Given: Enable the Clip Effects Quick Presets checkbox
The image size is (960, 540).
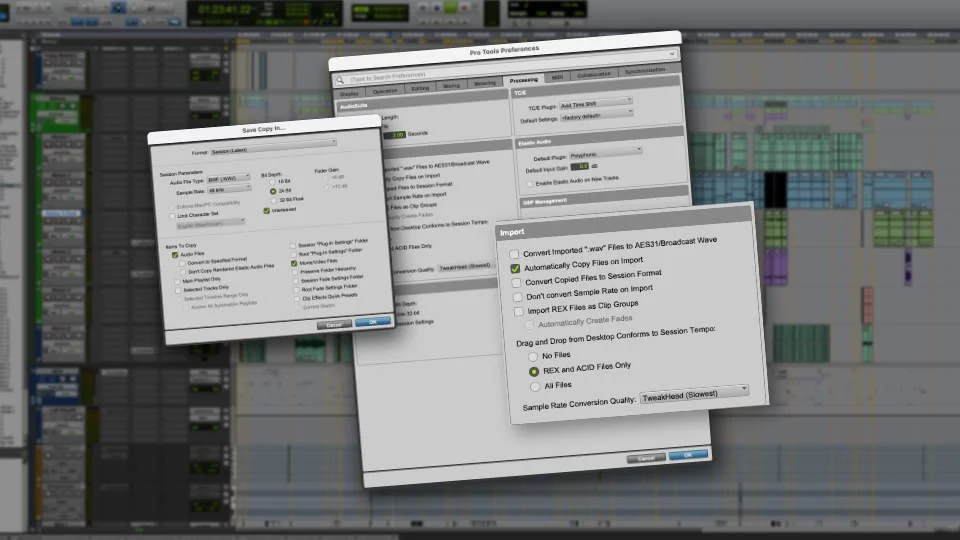Looking at the screenshot, I should [298, 299].
